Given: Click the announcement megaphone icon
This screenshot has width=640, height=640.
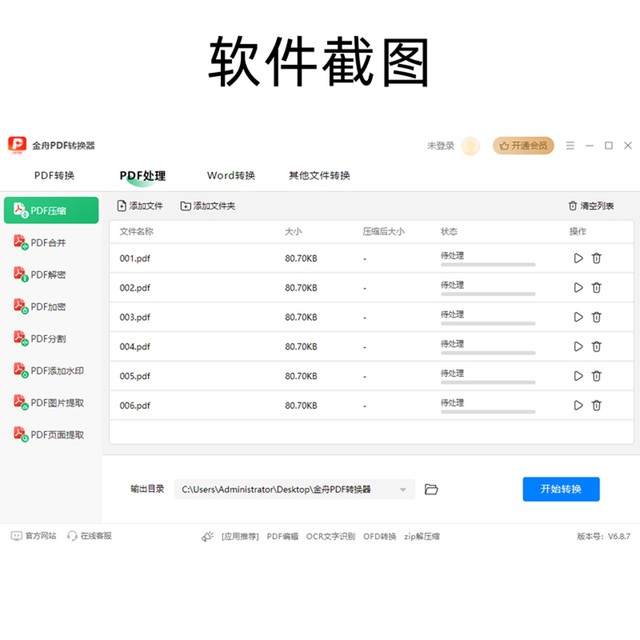Looking at the screenshot, I should pyautogui.click(x=207, y=536).
